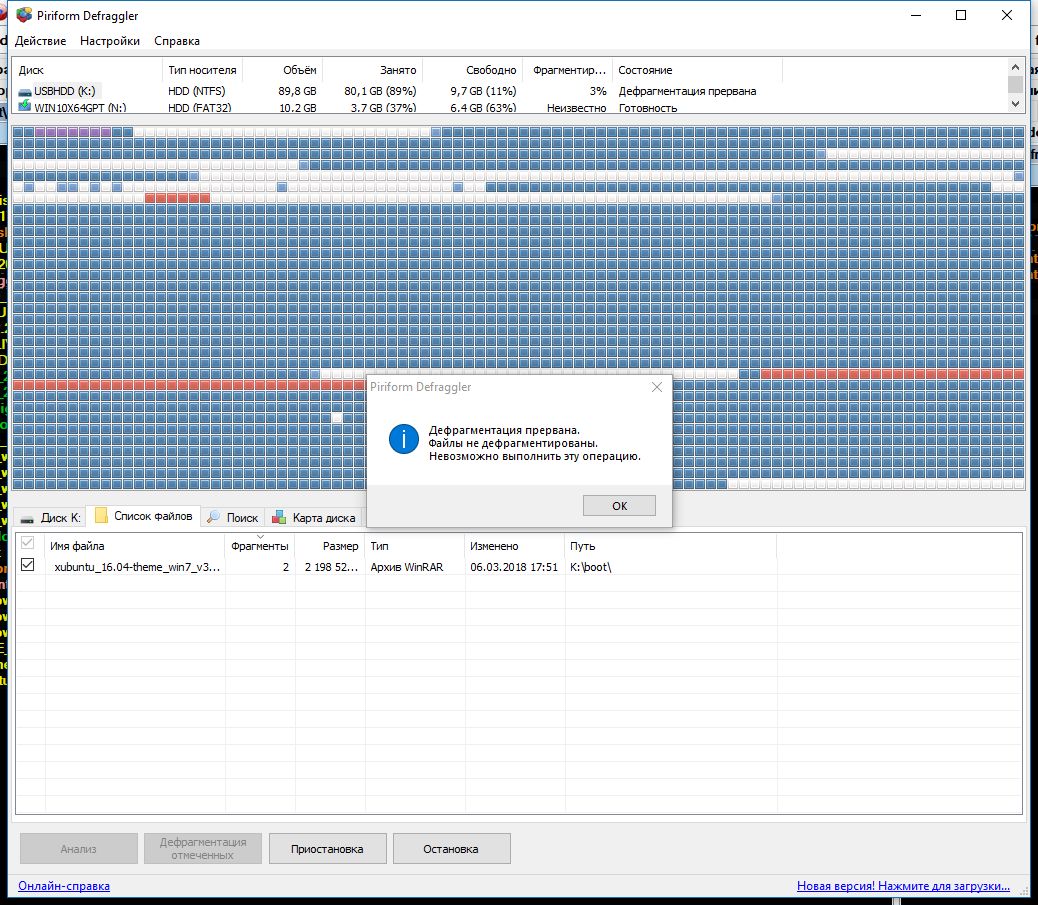Click the 80,1 GB (89%) used value
1038x905 pixels.
(380, 91)
